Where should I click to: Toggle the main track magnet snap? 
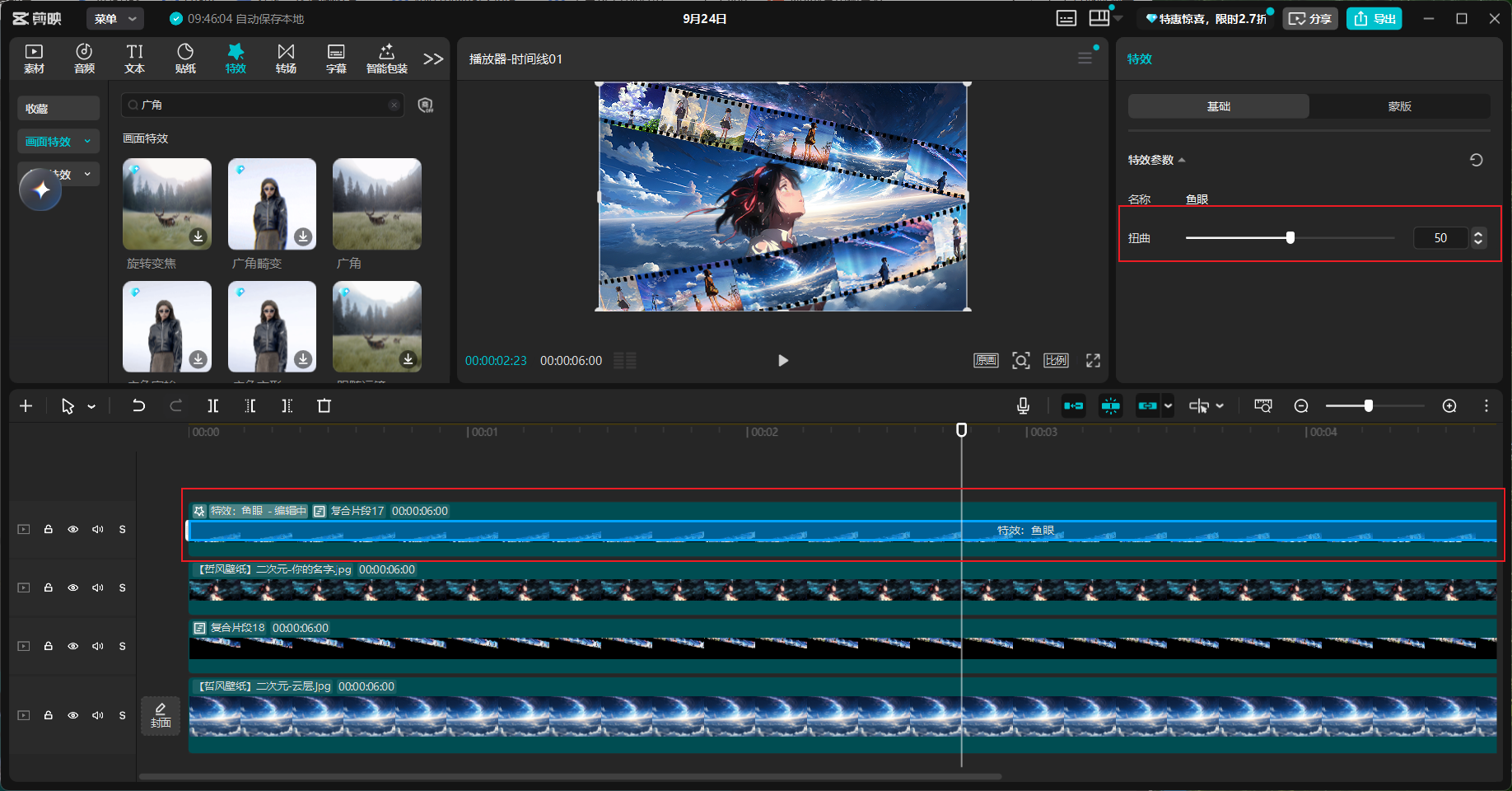[x=1073, y=405]
